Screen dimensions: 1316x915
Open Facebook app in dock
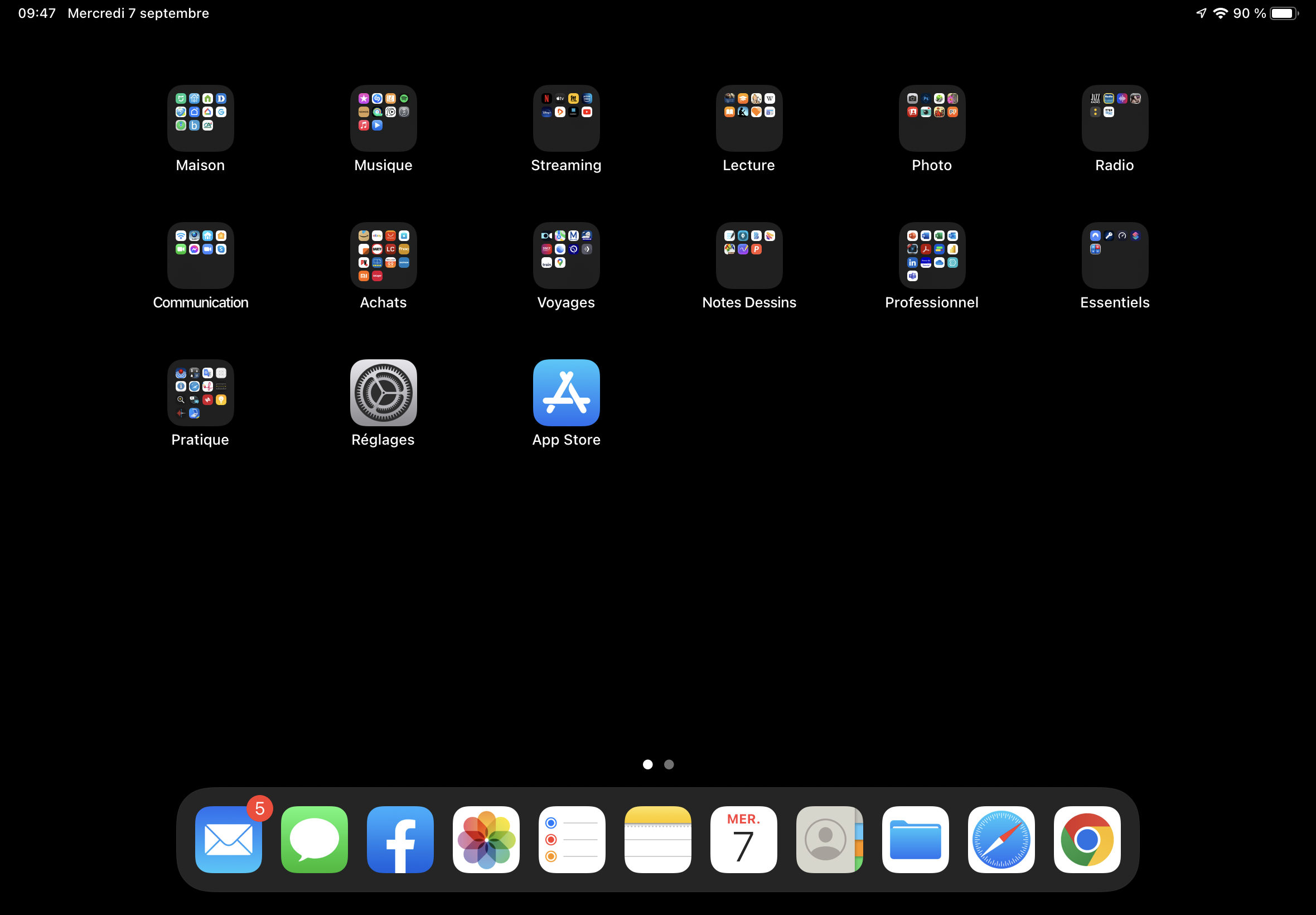(400, 839)
